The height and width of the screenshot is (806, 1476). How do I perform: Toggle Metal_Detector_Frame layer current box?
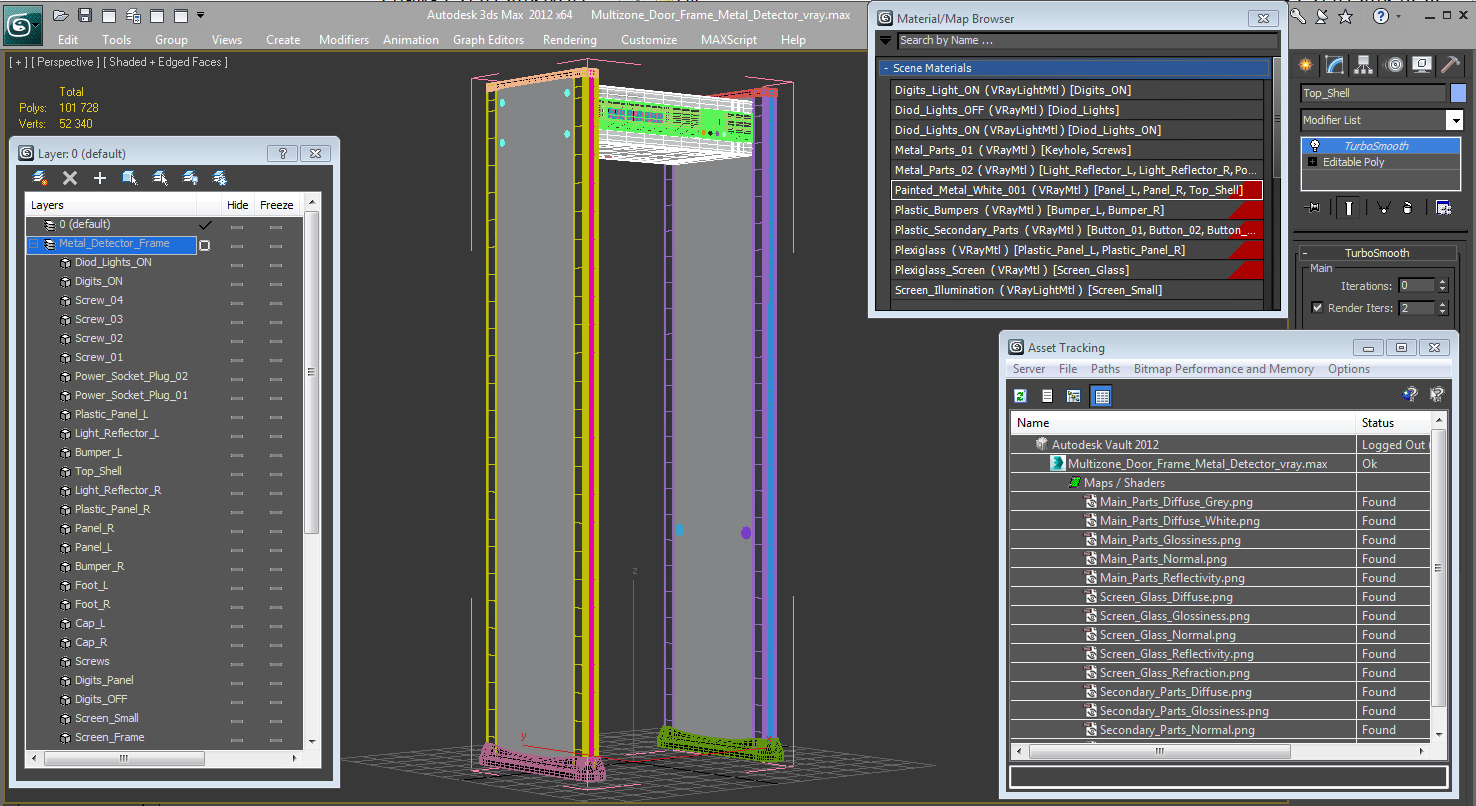click(205, 245)
